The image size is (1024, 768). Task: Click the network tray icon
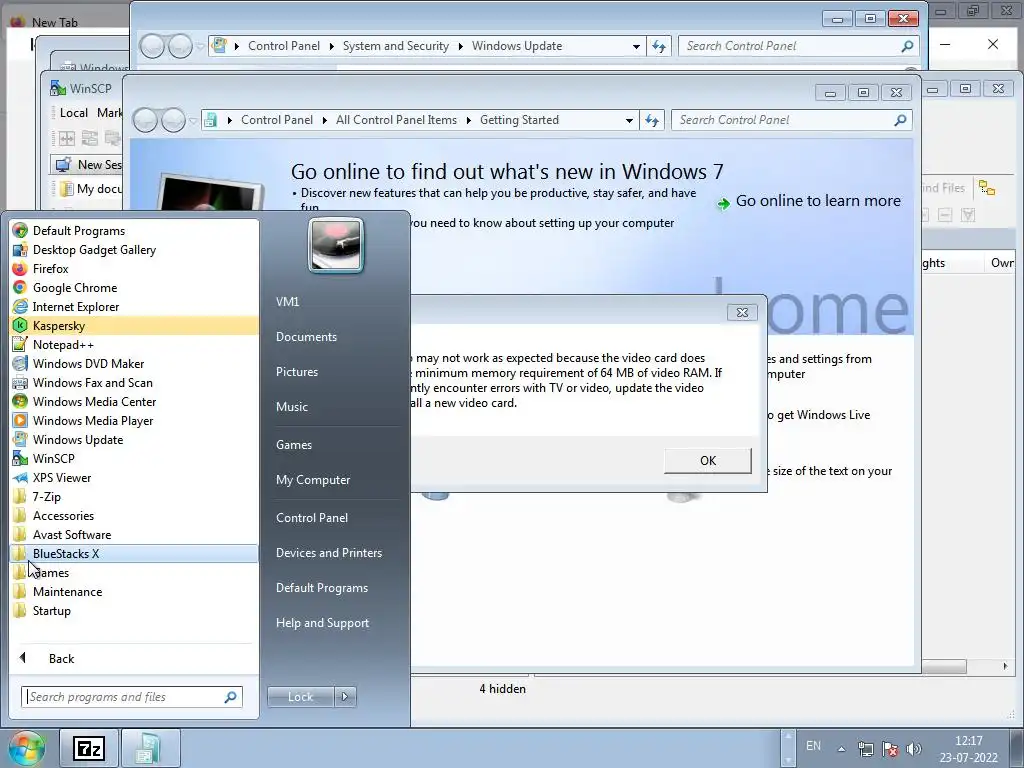click(x=866, y=749)
